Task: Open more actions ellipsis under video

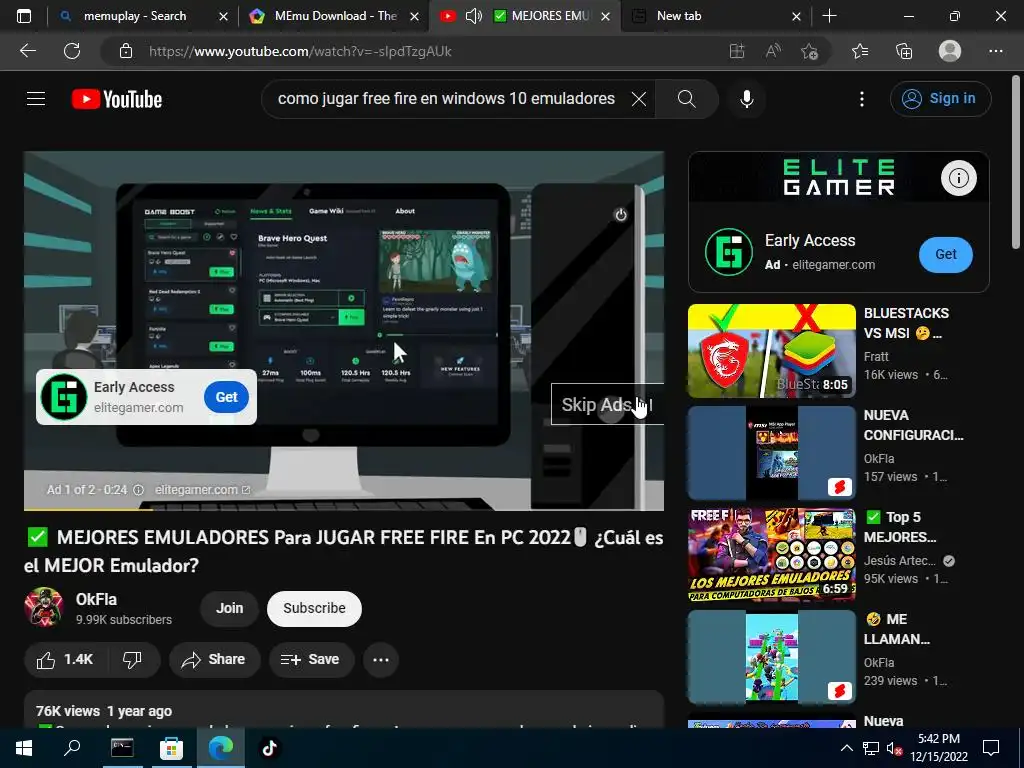Action: 381,660
